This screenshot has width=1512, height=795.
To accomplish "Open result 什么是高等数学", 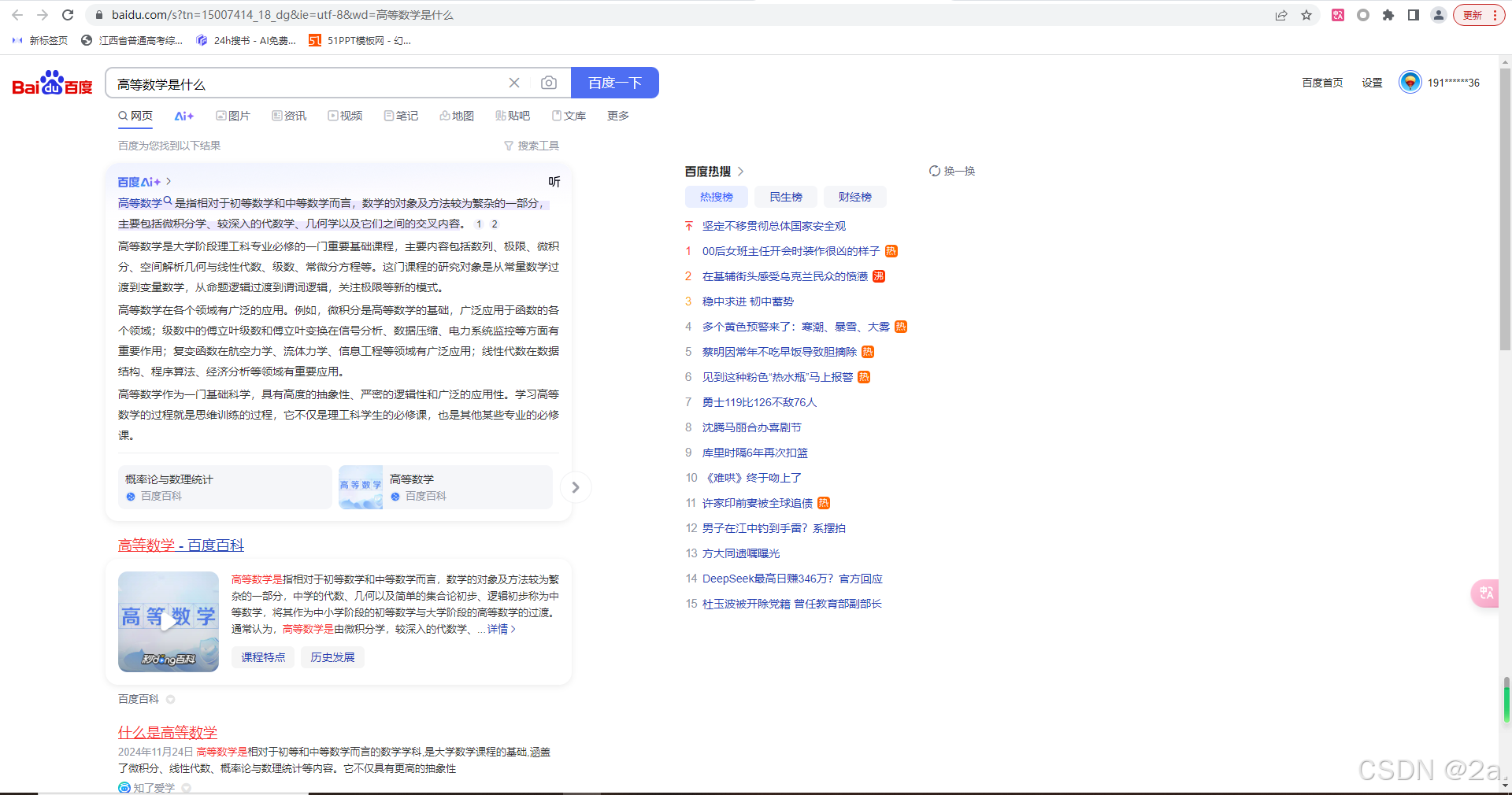I will click(x=168, y=733).
